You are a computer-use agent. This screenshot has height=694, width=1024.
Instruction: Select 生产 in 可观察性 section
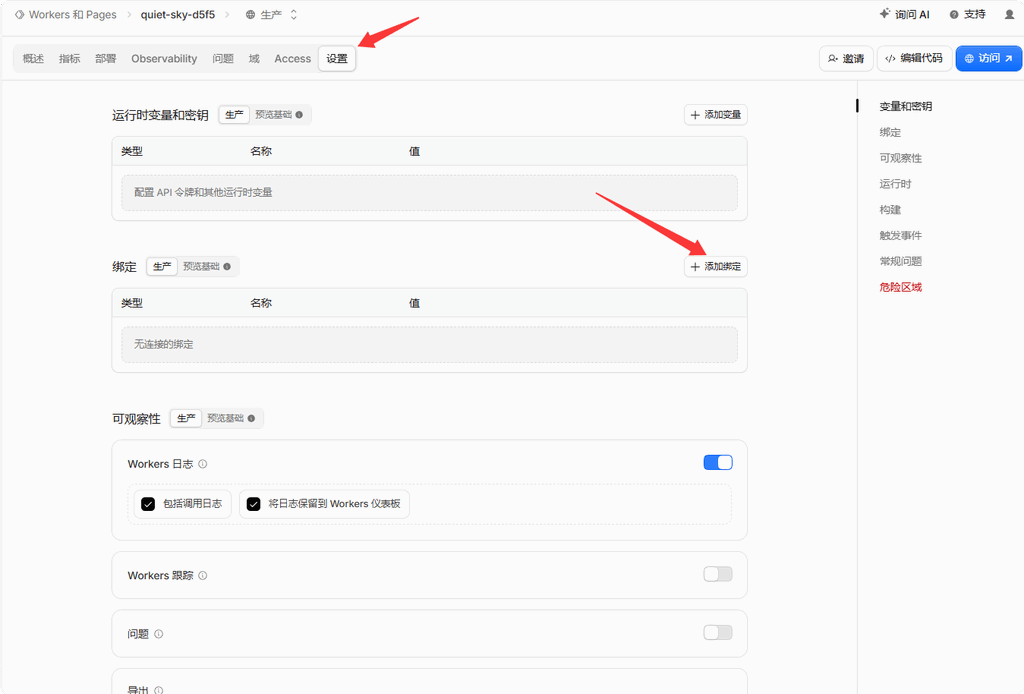pyautogui.click(x=186, y=418)
